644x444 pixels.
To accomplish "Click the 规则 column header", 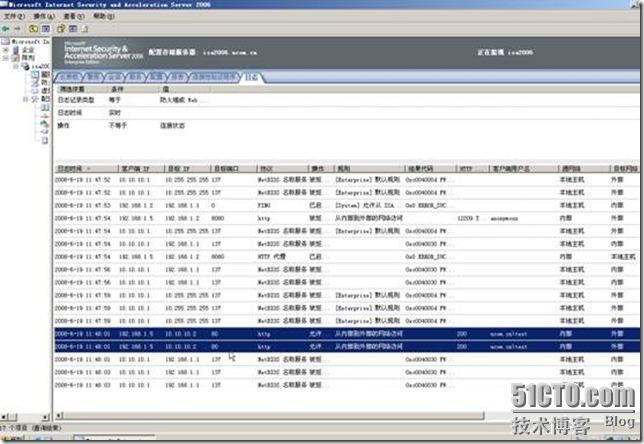I will point(369,169).
